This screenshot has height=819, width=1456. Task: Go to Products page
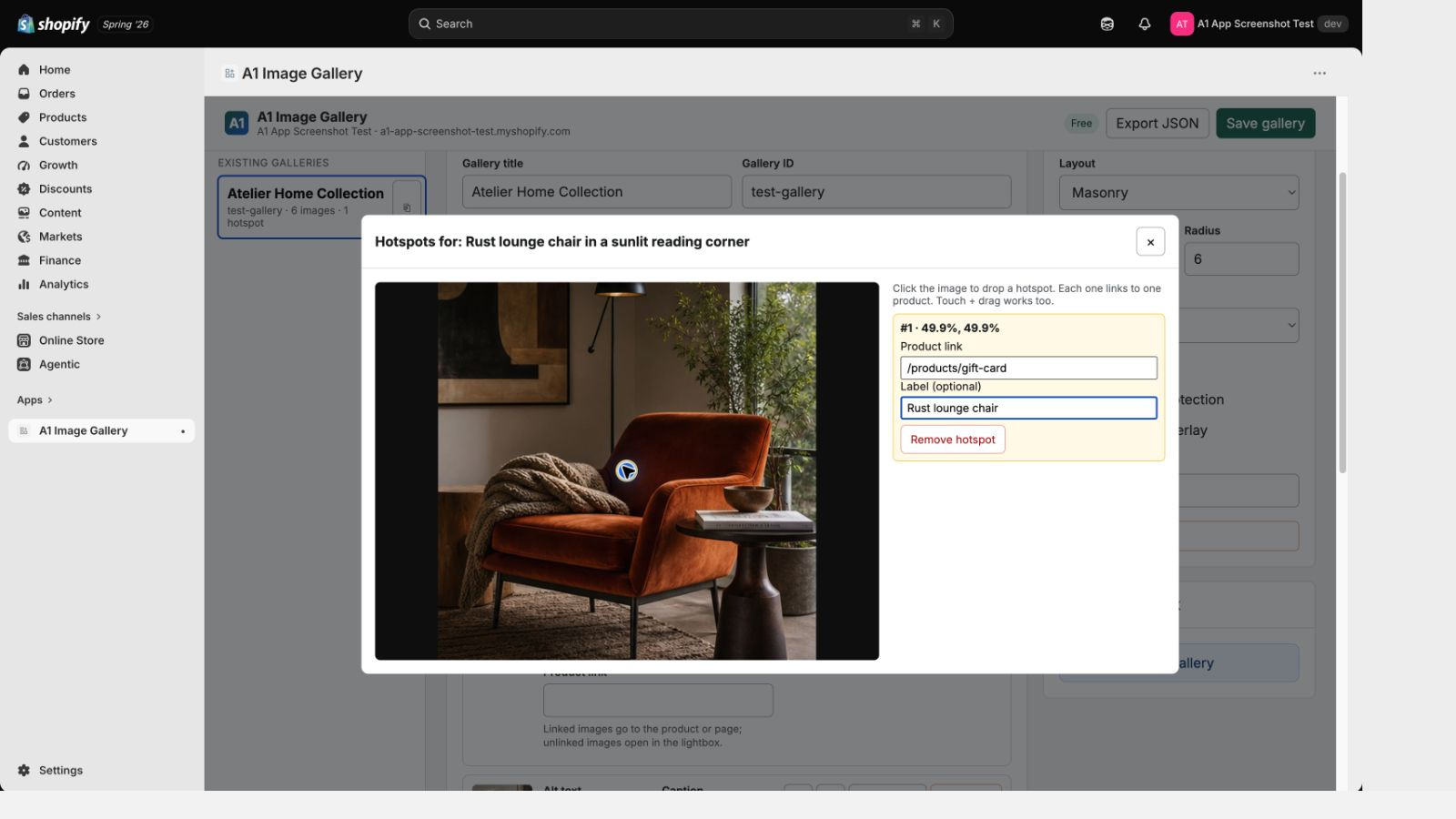click(x=63, y=117)
